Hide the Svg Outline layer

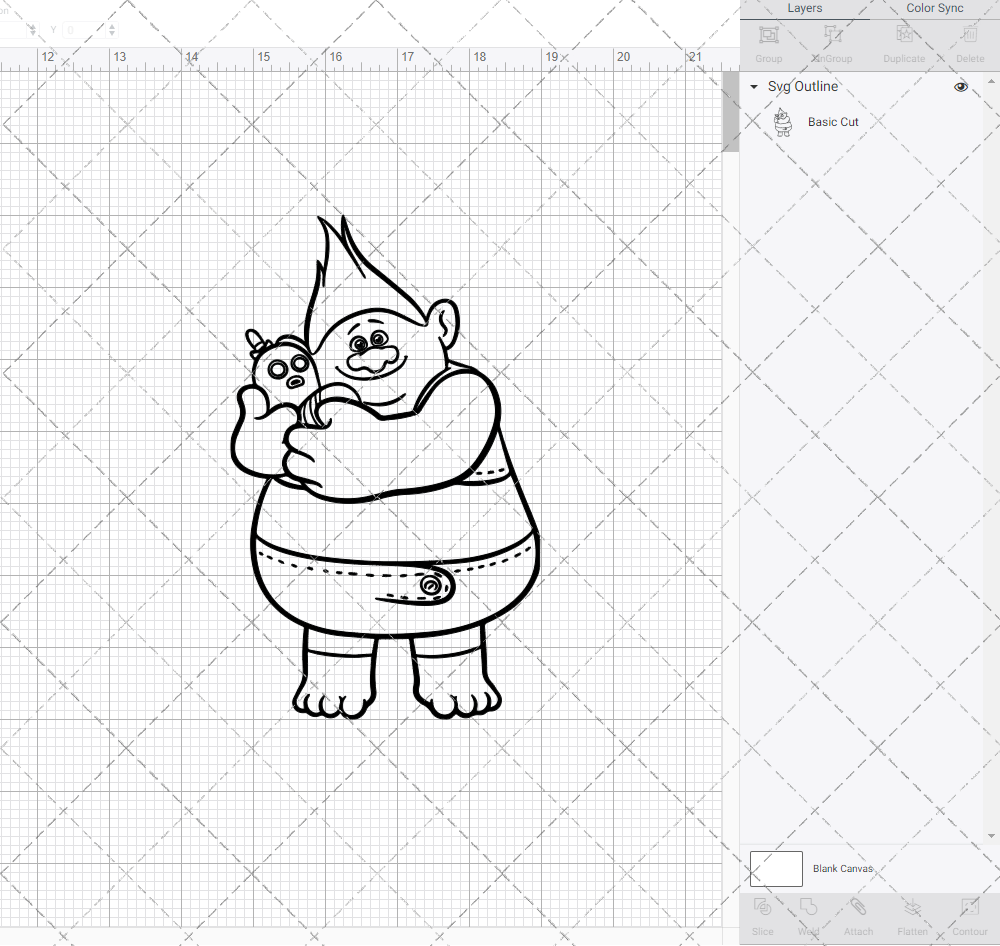960,87
